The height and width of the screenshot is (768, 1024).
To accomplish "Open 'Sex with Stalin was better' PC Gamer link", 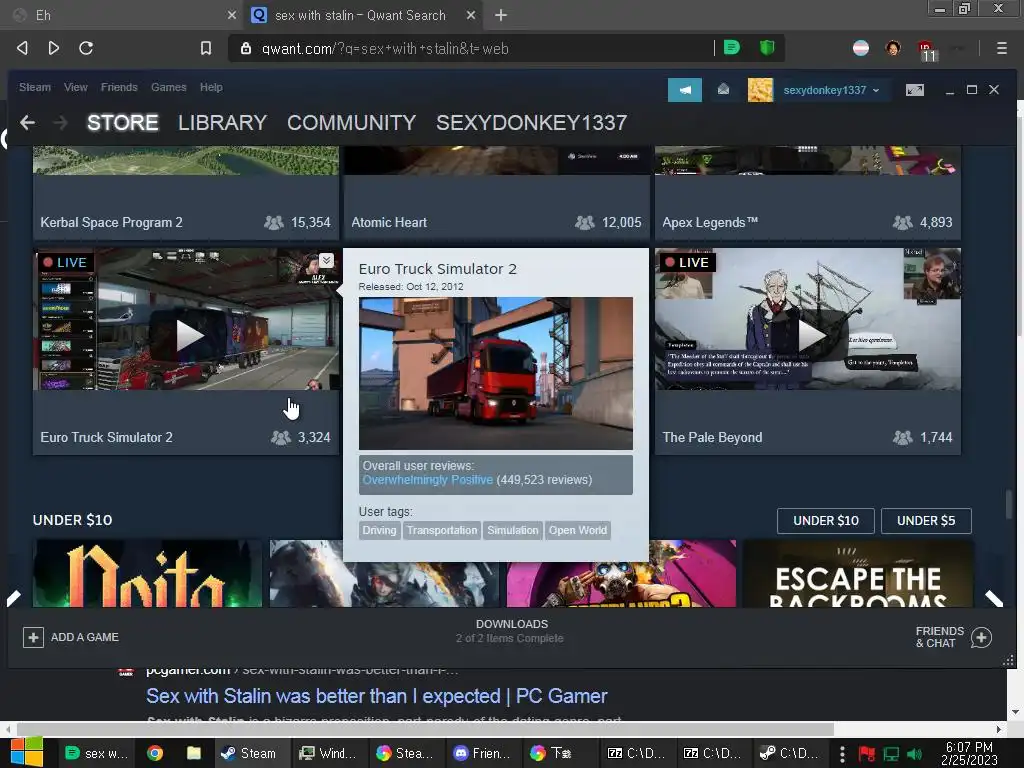I will 377,696.
